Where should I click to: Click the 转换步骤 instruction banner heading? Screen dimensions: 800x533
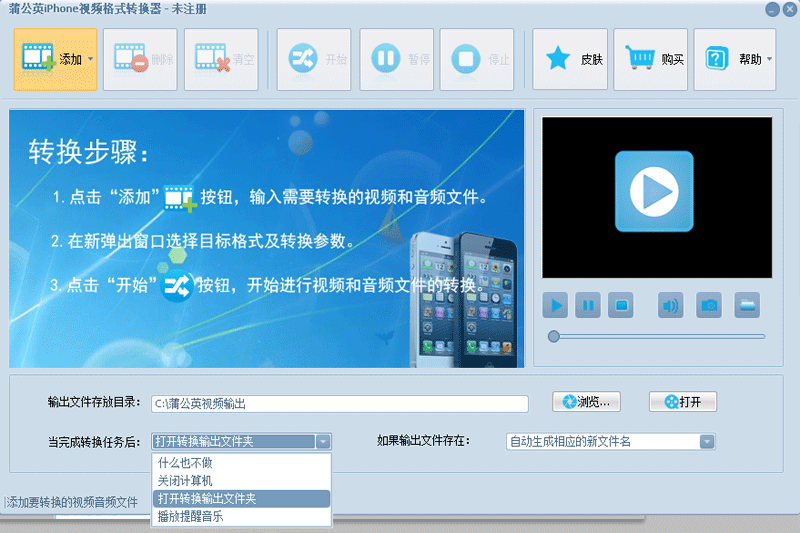click(88, 152)
